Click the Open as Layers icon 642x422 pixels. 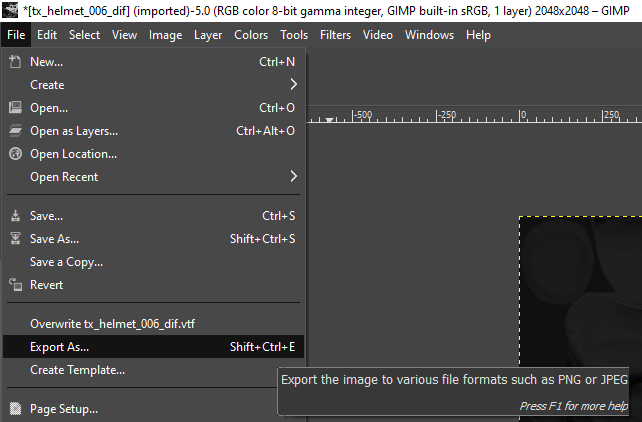pyautogui.click(x=15, y=131)
